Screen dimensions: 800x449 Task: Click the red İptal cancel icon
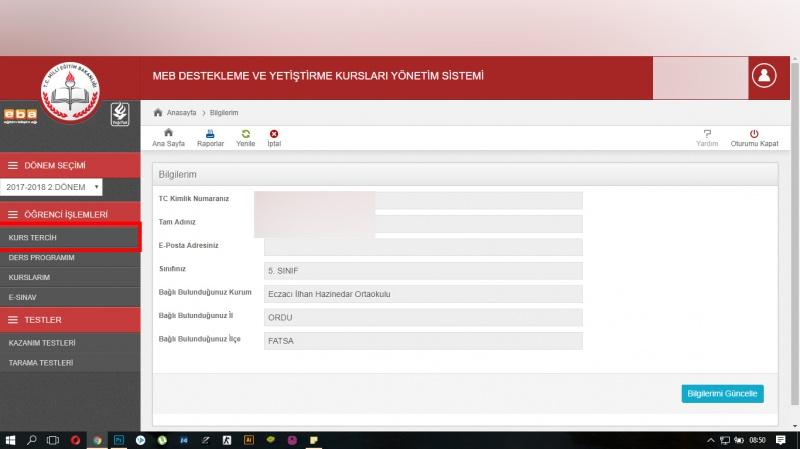click(273, 133)
